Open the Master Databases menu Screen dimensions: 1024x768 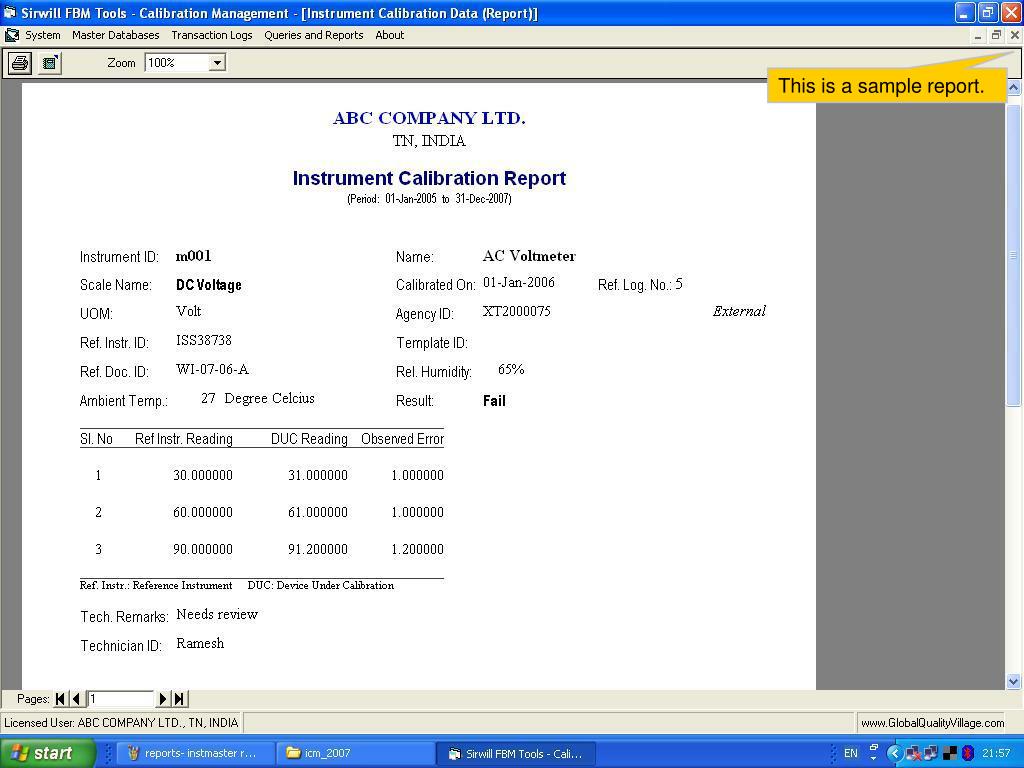tap(116, 35)
